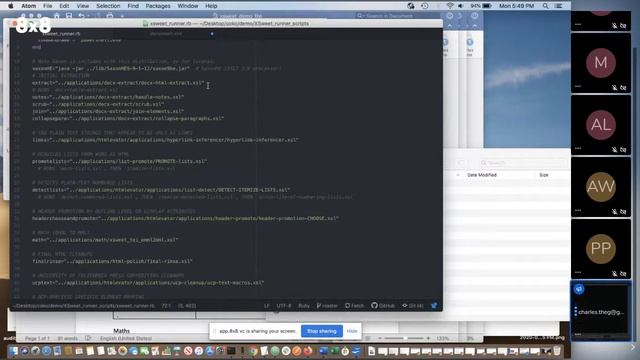Open the Help menu
Image resolution: width=640 pixels, height=360 pixels.
[x=211, y=6]
